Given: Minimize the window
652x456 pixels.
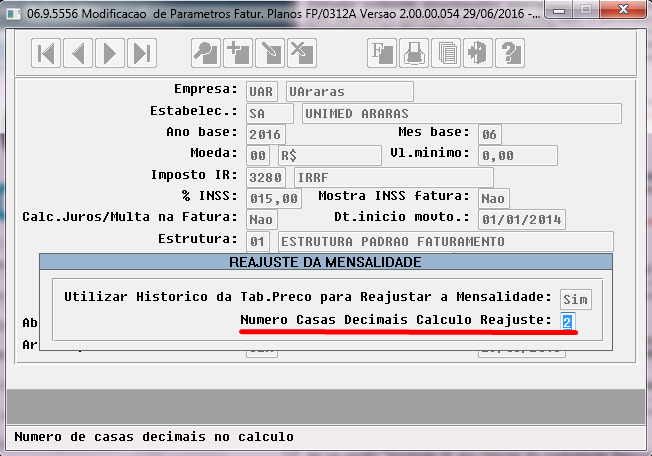Looking at the screenshot, I should tap(559, 10).
